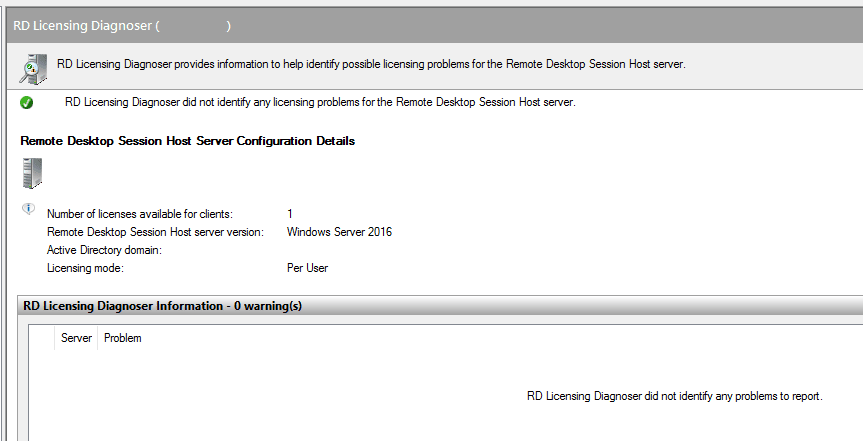Click the 'did not identify any problems to report' text
863x441 pixels.
coord(674,396)
